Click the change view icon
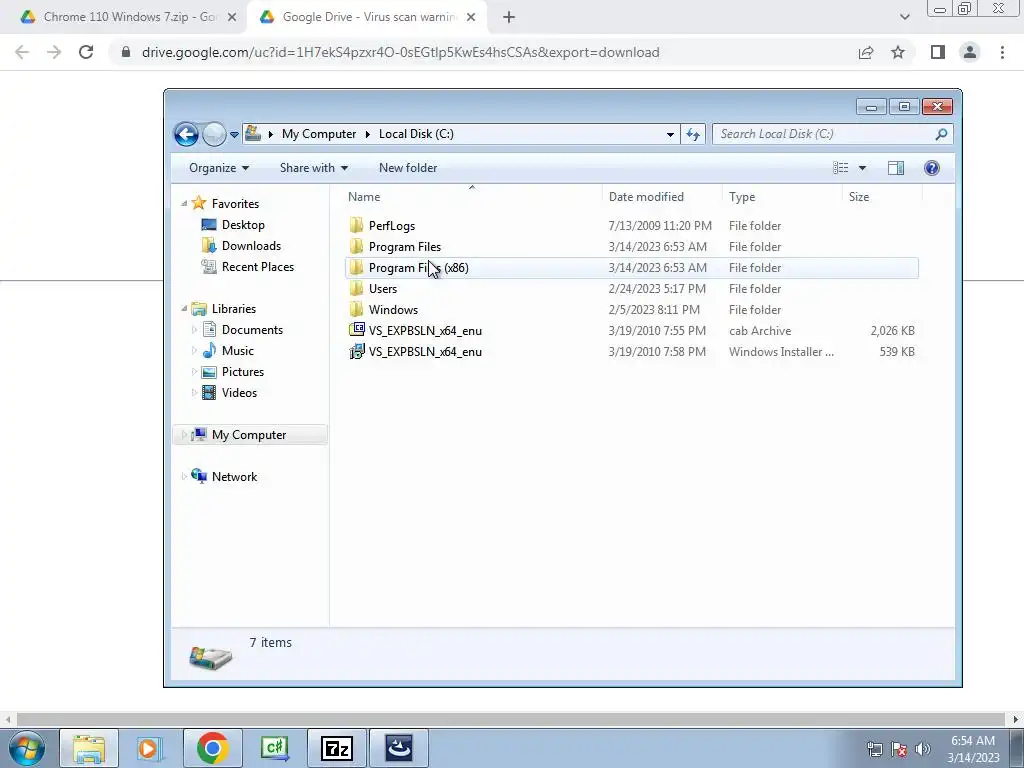The height and width of the screenshot is (768, 1024). pos(840,168)
